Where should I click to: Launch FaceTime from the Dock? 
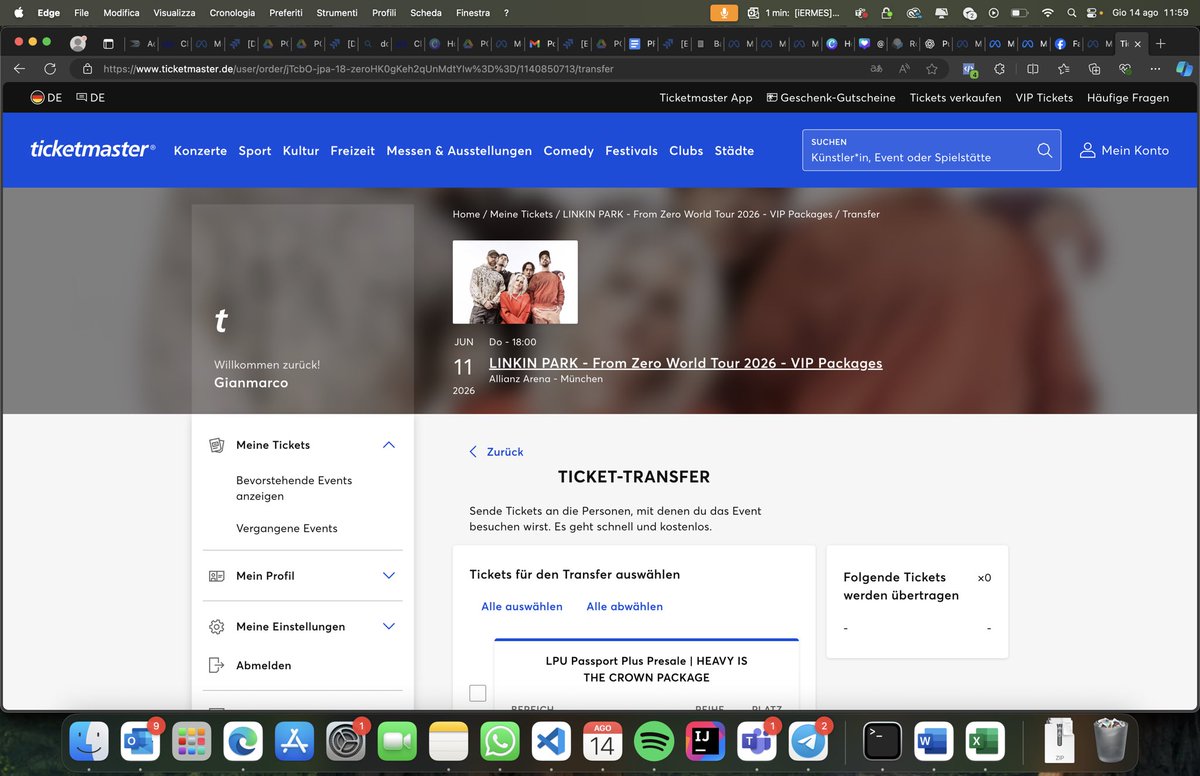click(397, 741)
